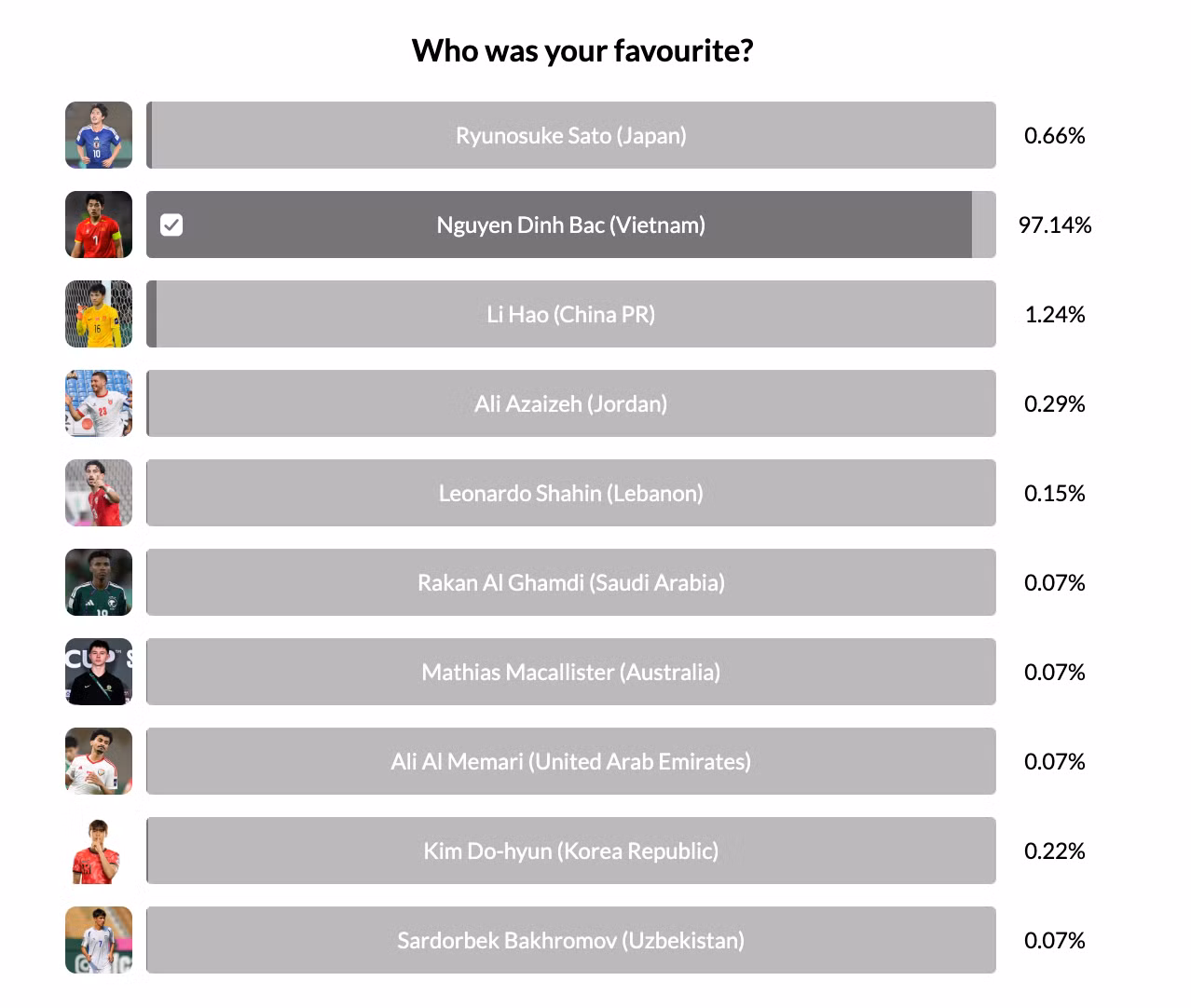The width and height of the screenshot is (1191, 1008).
Task: Select Kim Do-hyun (Korea Republic) option
Action: pyautogui.click(x=570, y=851)
